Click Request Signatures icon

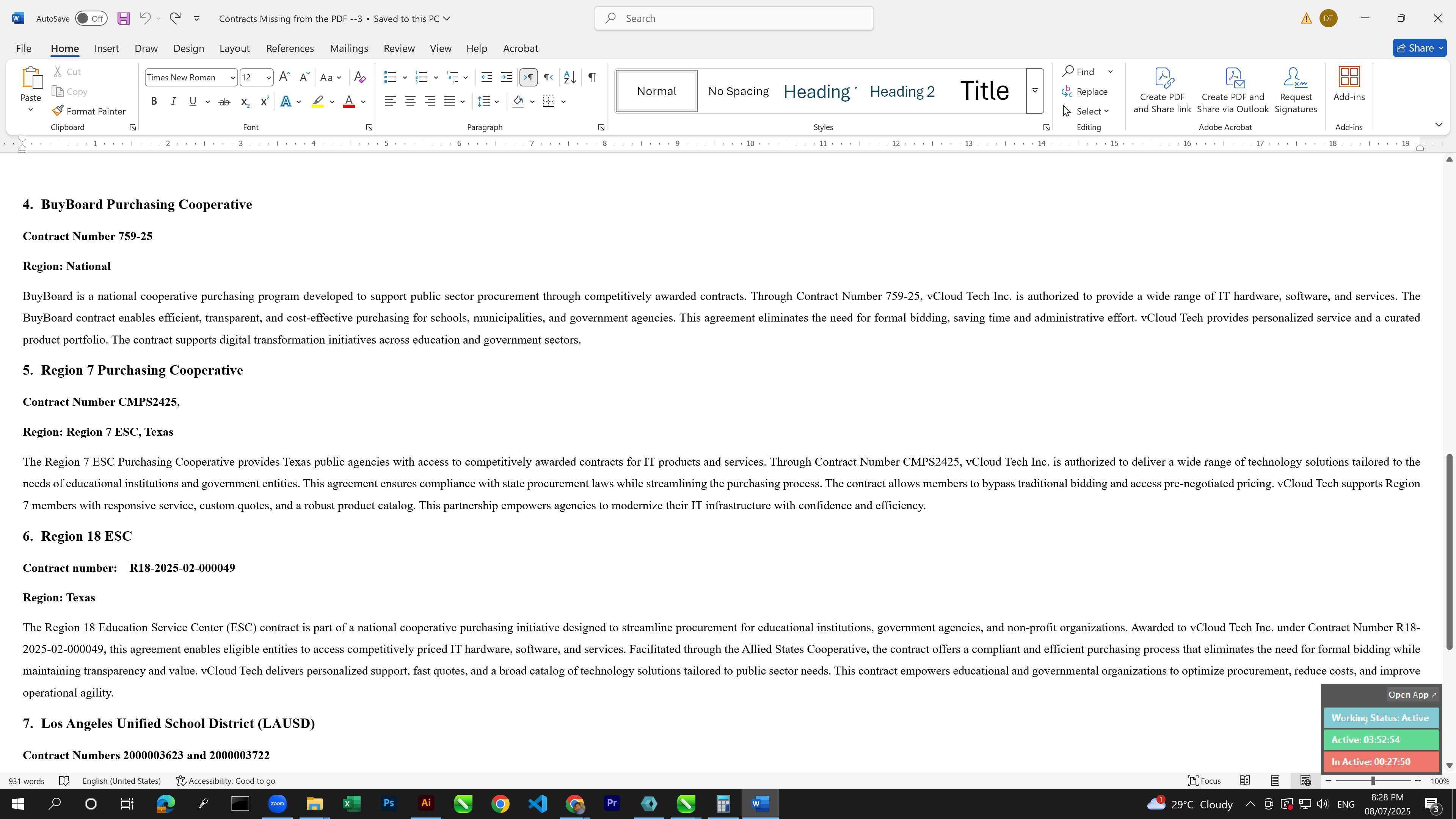[x=1296, y=91]
